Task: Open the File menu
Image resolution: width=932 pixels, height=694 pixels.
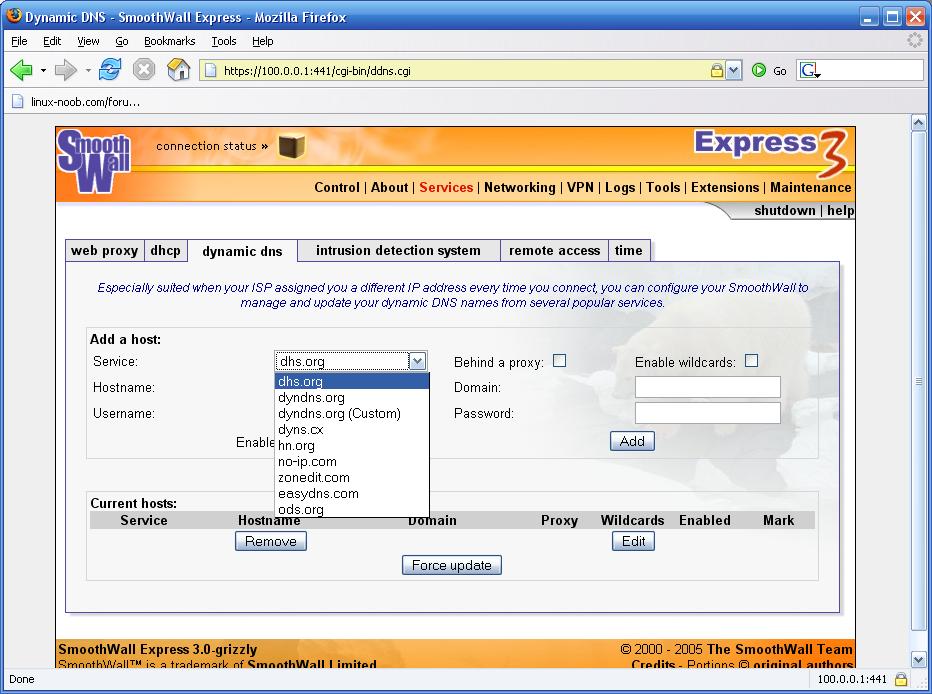Action: pyautogui.click(x=19, y=41)
